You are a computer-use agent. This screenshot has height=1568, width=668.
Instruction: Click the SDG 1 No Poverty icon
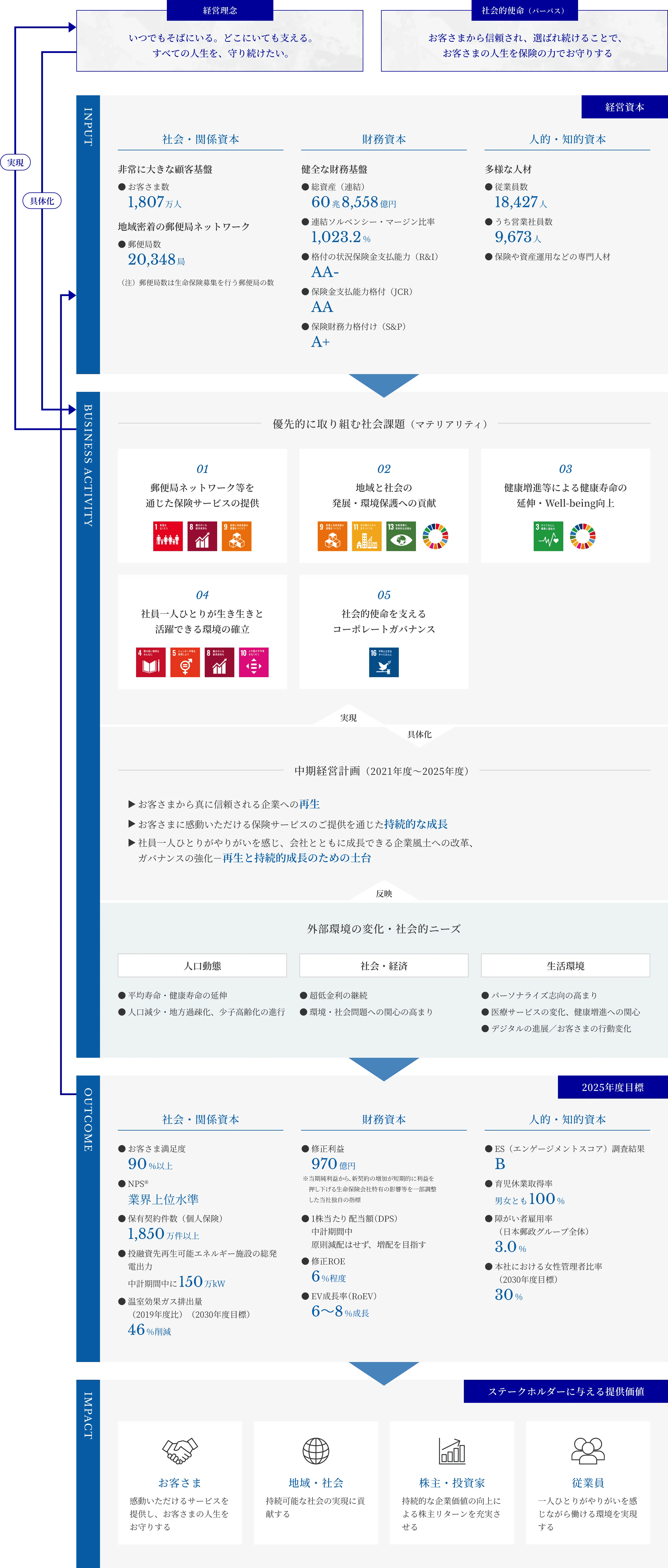[168, 536]
